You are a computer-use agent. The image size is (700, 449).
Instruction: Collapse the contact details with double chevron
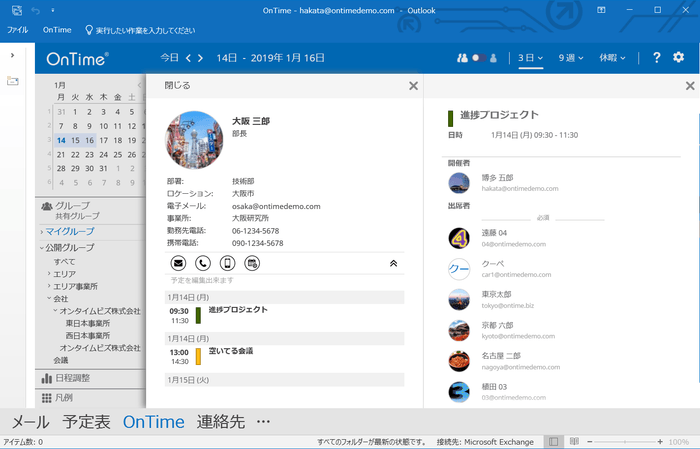click(x=393, y=264)
